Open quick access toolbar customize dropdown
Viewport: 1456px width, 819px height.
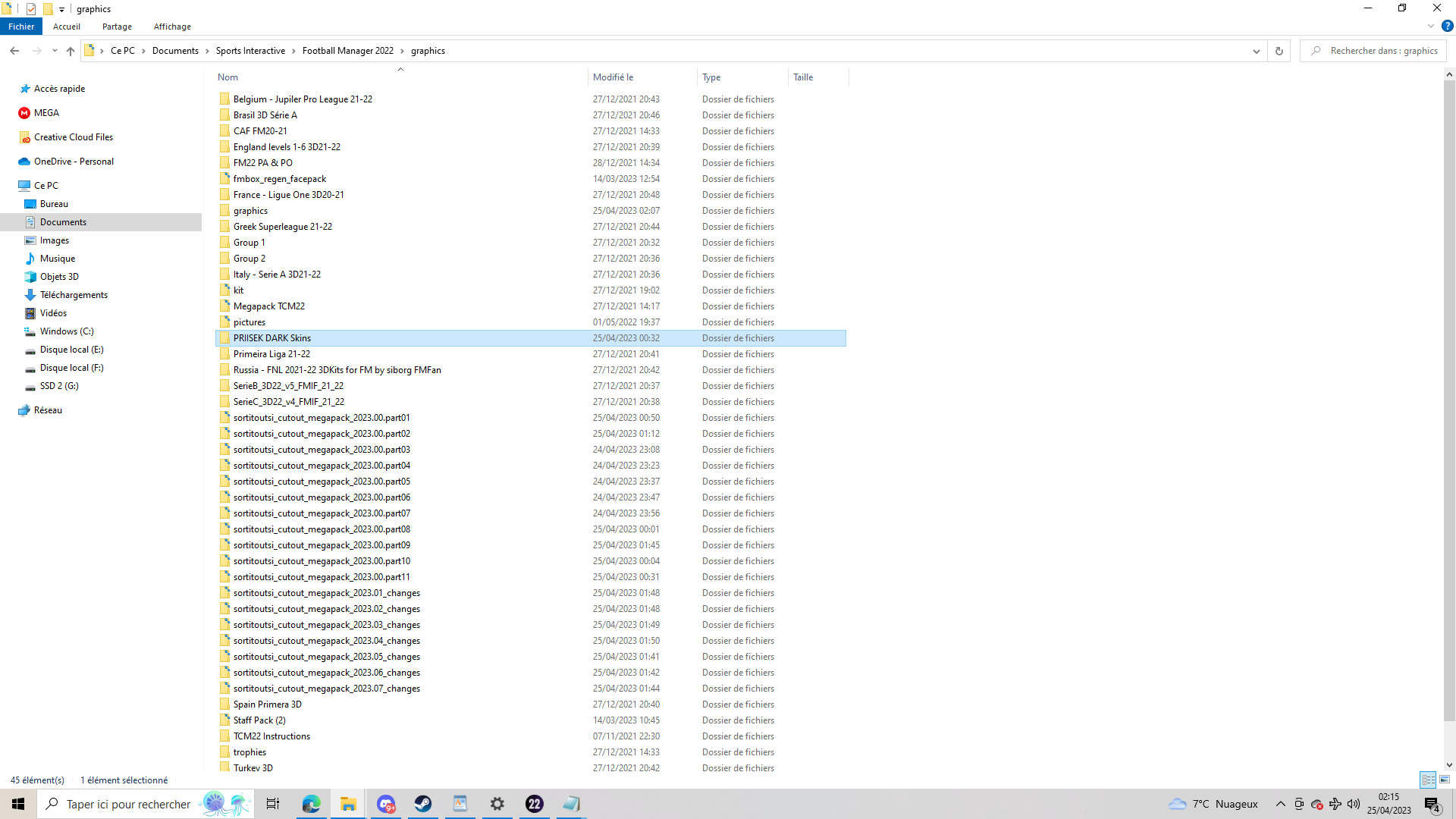[x=61, y=9]
